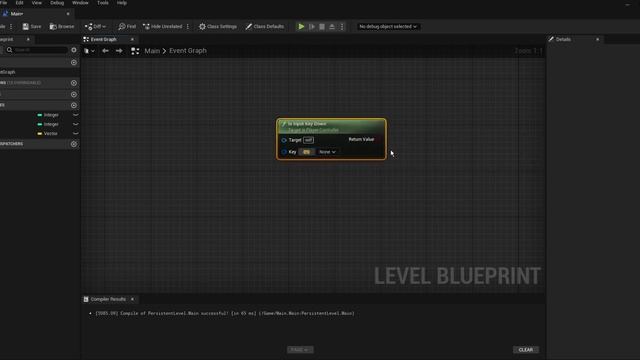This screenshot has height=360, width=640.
Task: Toggle Hide Unrelated nodes
Action: [162, 27]
